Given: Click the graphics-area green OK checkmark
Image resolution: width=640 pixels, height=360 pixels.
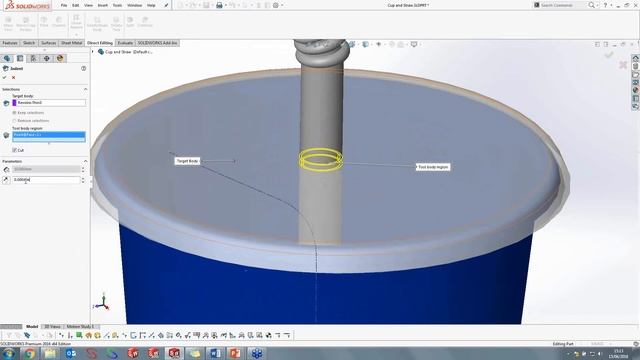Looking at the screenshot, I should point(609,54).
